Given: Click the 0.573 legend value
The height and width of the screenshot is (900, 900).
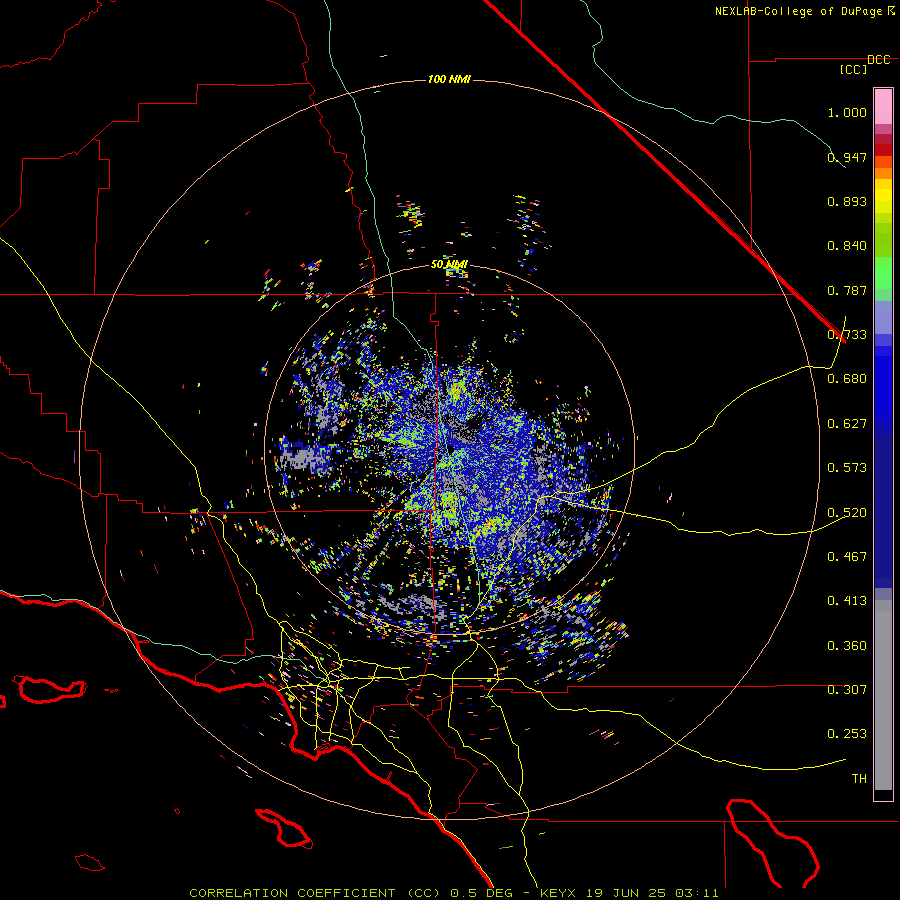Looking at the screenshot, I should (847, 468).
